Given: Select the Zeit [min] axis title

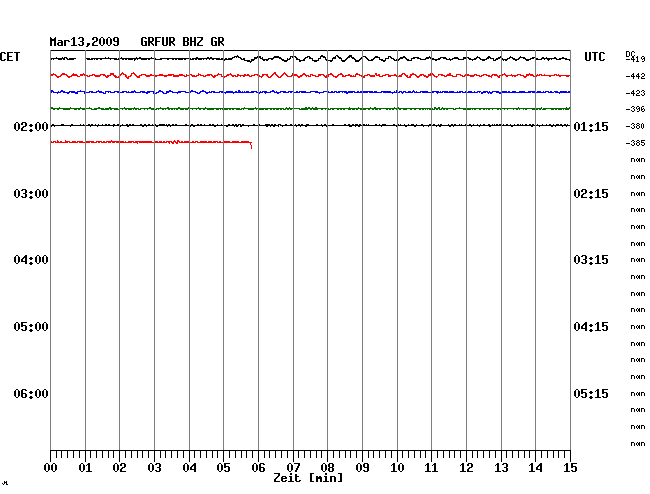Looking at the screenshot, I should point(308,478).
